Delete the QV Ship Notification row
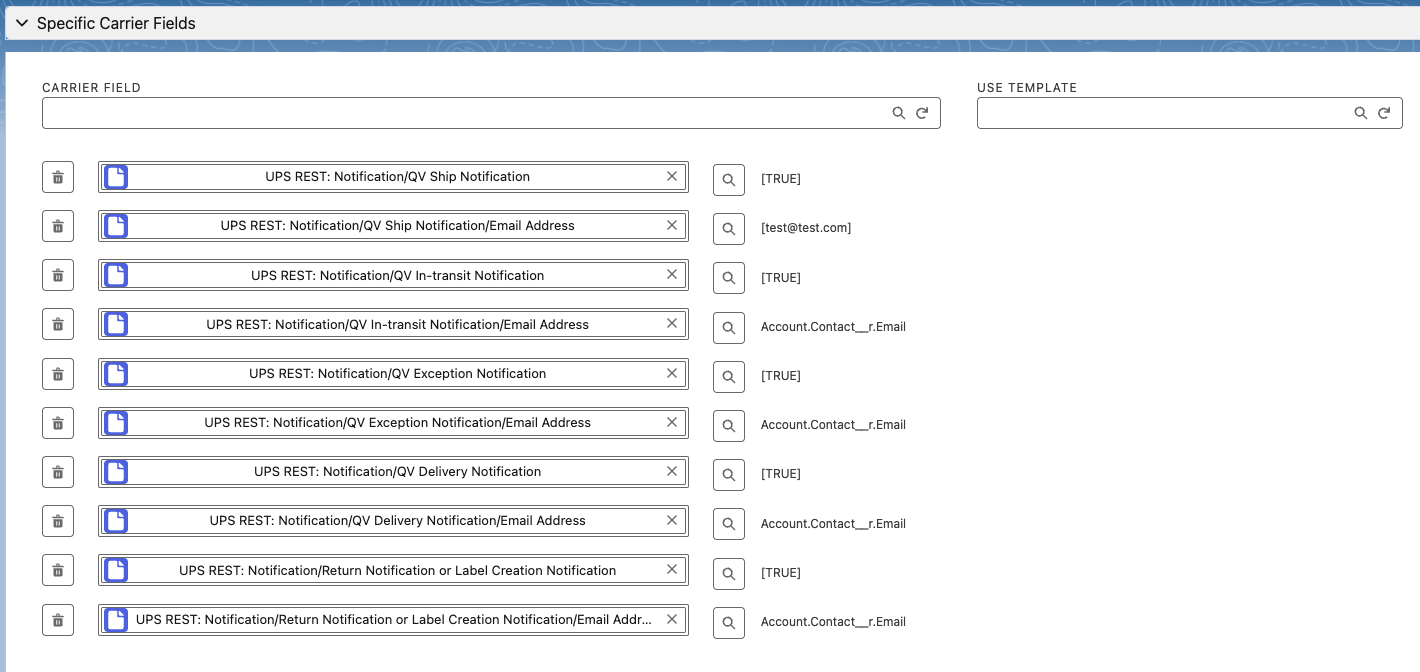The image size is (1420, 672). (x=58, y=177)
